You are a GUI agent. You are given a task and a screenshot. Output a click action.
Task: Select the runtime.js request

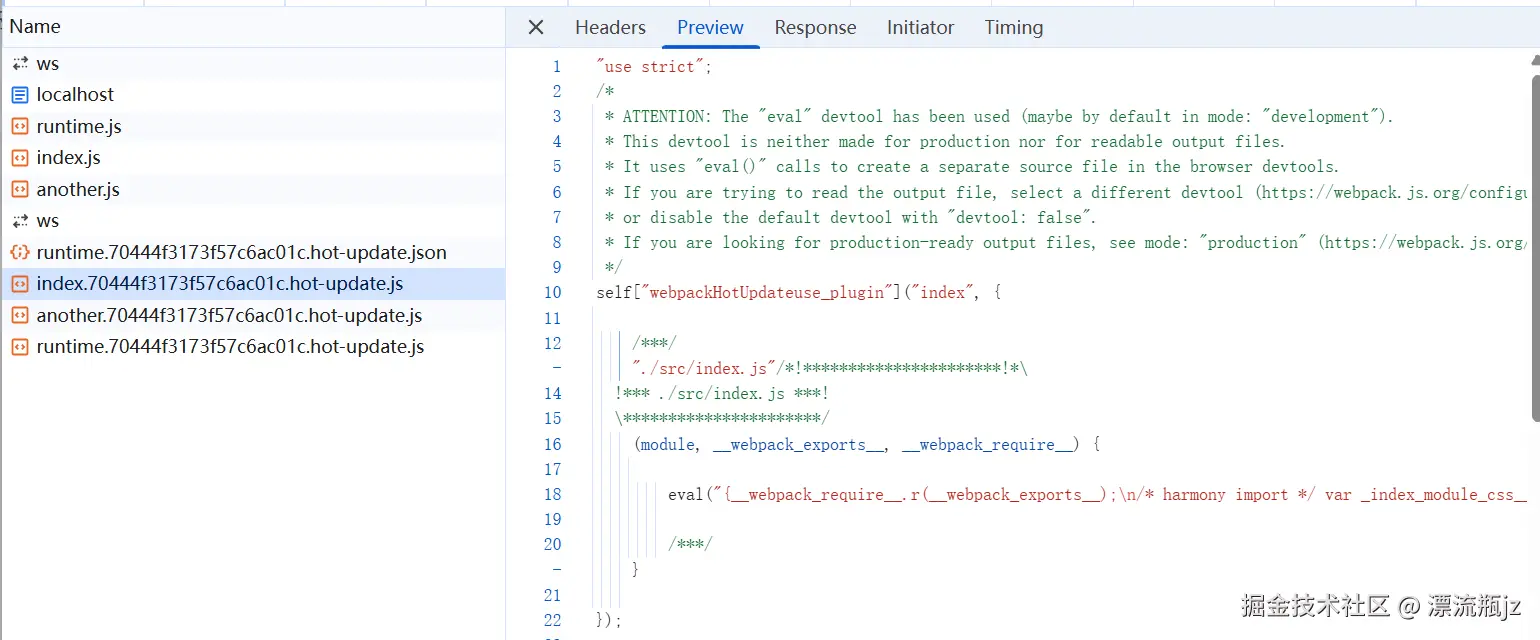pos(252,126)
